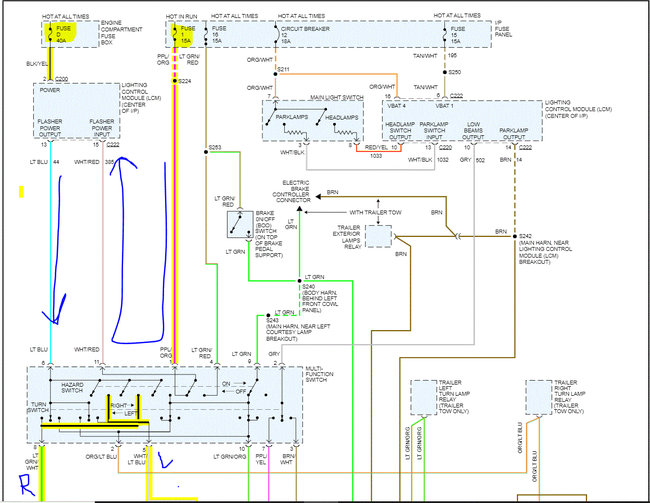The image size is (650, 503).
Task: Select the WHT/LT BLU wire label
Action: pos(136,459)
